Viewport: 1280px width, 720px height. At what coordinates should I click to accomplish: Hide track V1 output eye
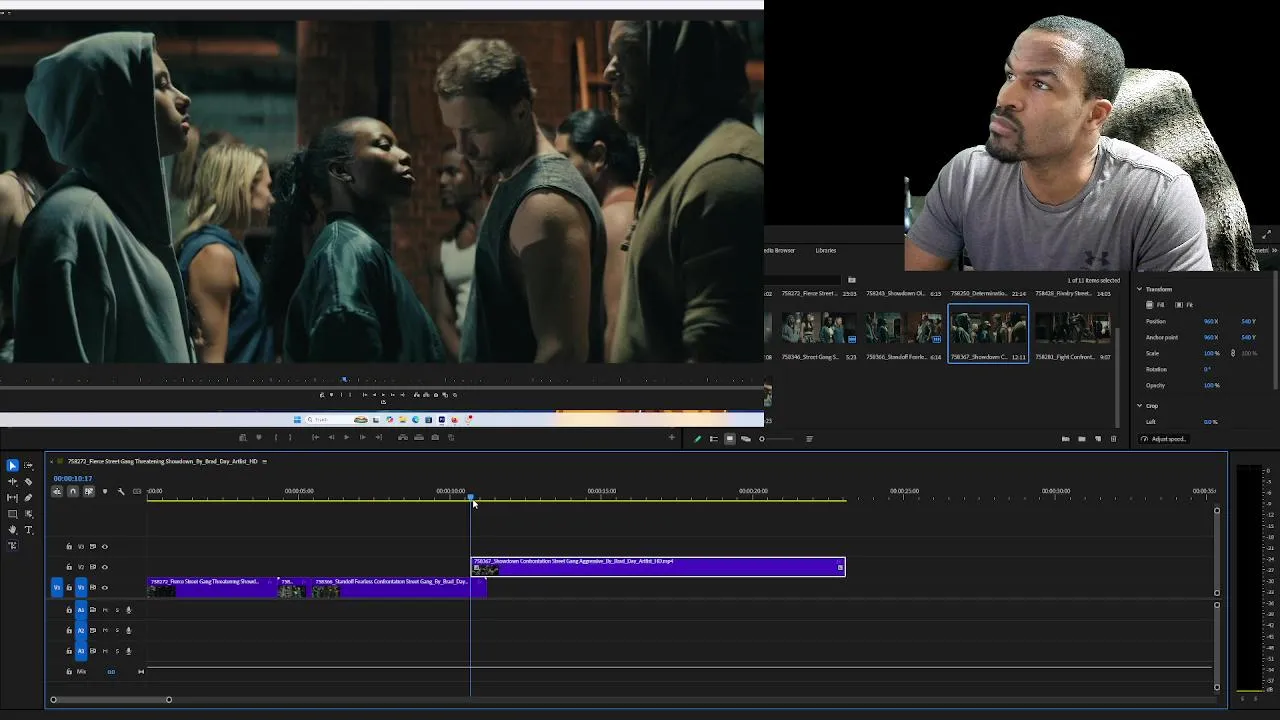(x=105, y=588)
